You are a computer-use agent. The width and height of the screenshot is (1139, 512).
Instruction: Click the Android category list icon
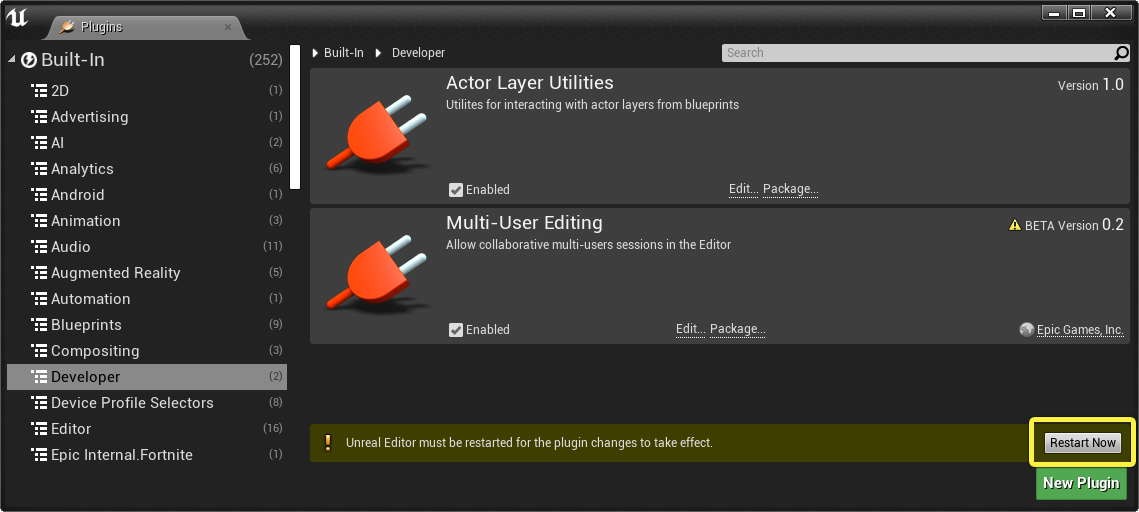pyautogui.click(x=39, y=195)
